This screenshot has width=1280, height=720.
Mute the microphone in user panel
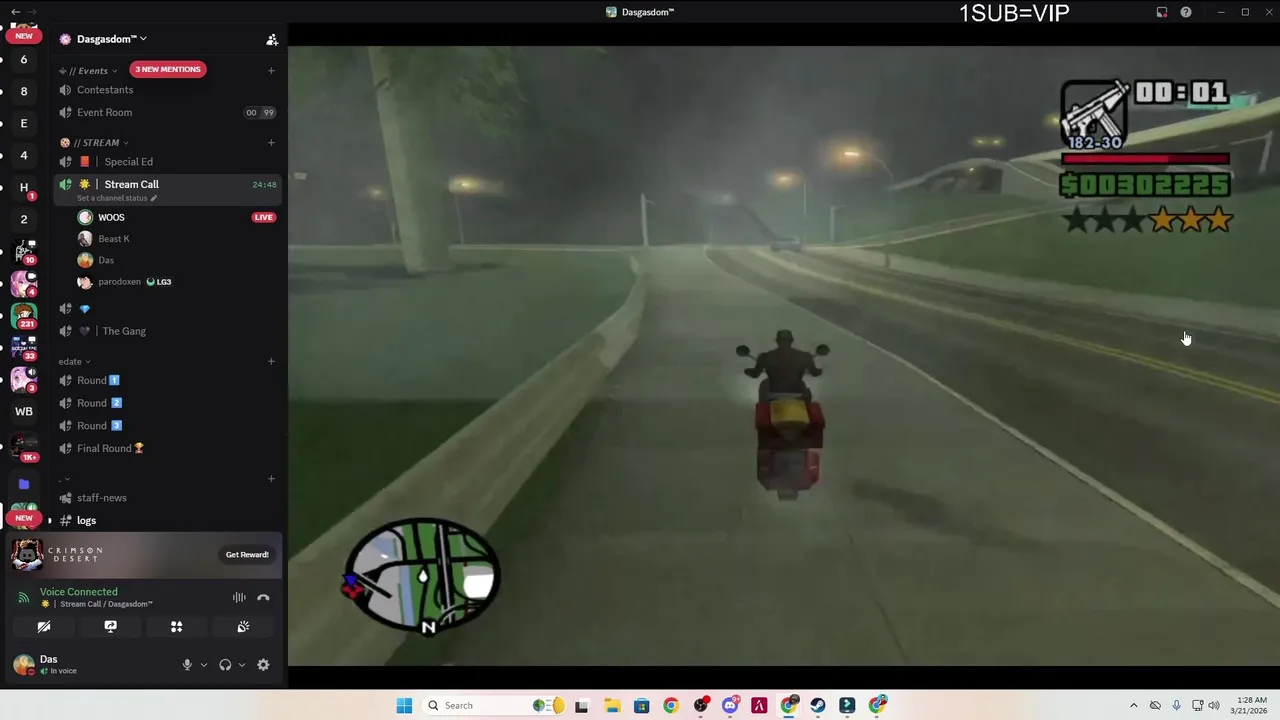coord(187,665)
